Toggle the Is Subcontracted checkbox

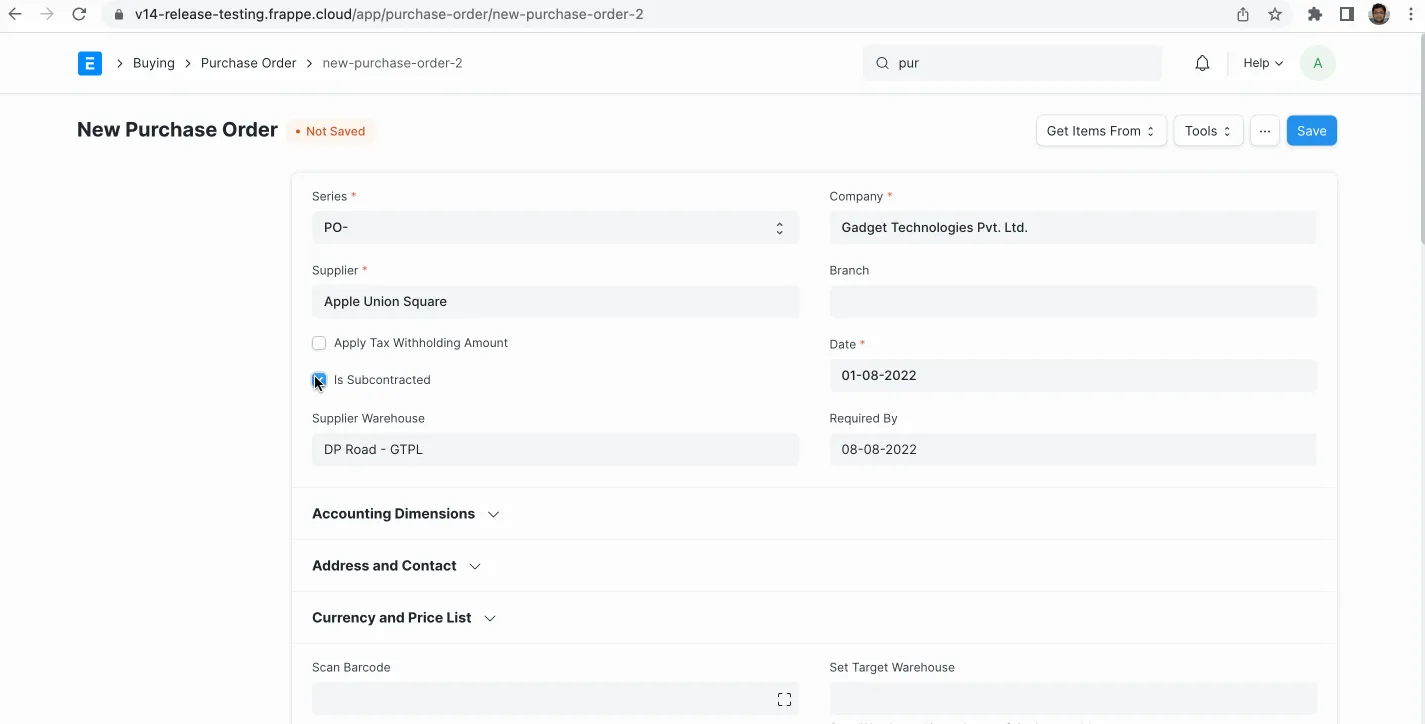(x=319, y=380)
